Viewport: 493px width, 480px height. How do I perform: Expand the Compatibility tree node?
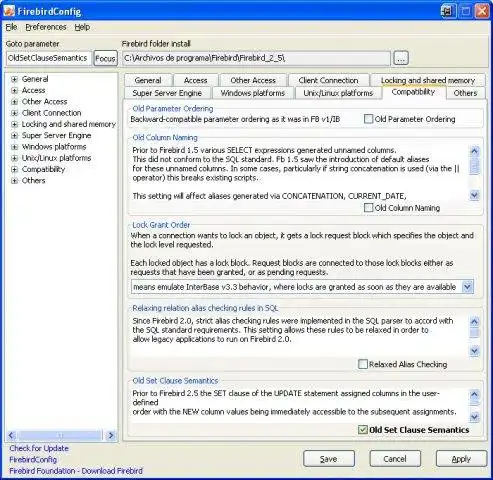pos(14,169)
